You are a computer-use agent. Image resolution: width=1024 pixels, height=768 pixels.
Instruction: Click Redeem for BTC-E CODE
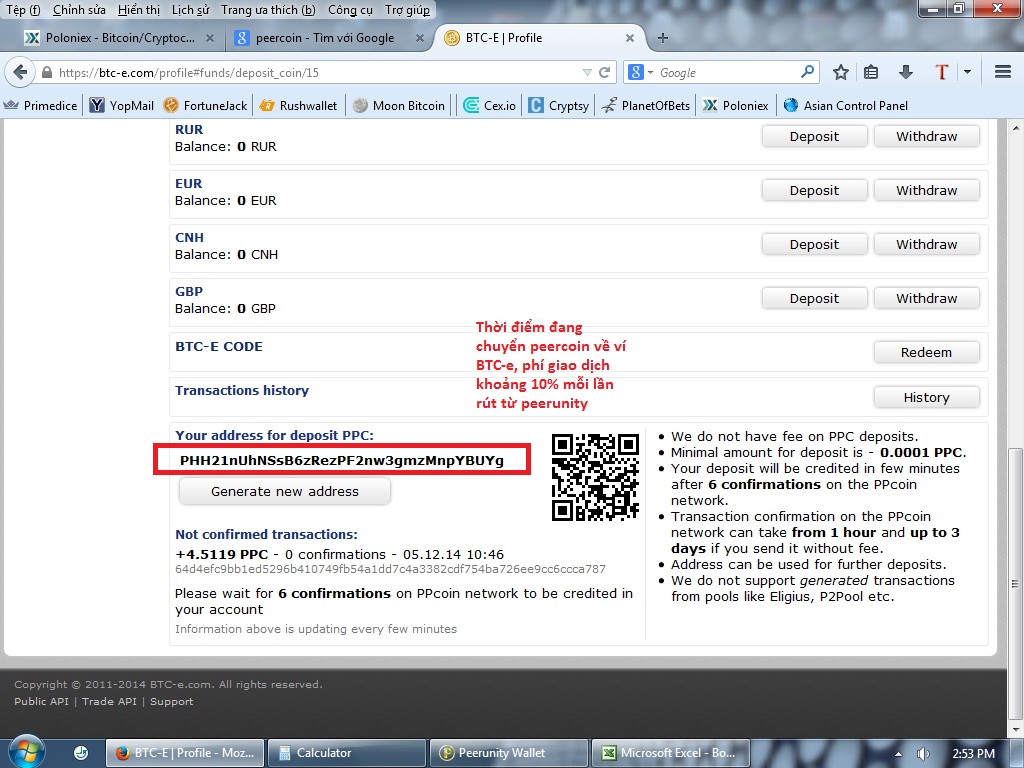click(927, 353)
